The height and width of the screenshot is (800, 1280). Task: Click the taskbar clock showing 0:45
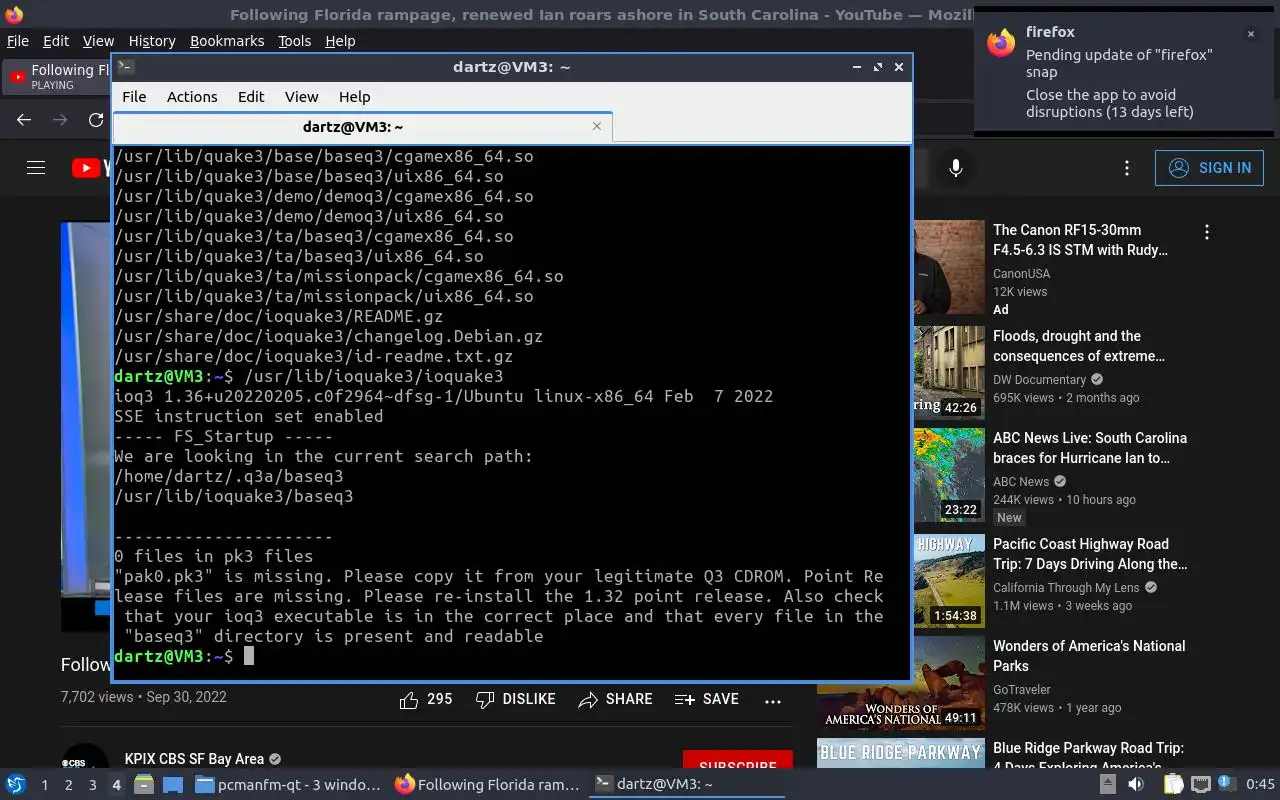click(1260, 784)
